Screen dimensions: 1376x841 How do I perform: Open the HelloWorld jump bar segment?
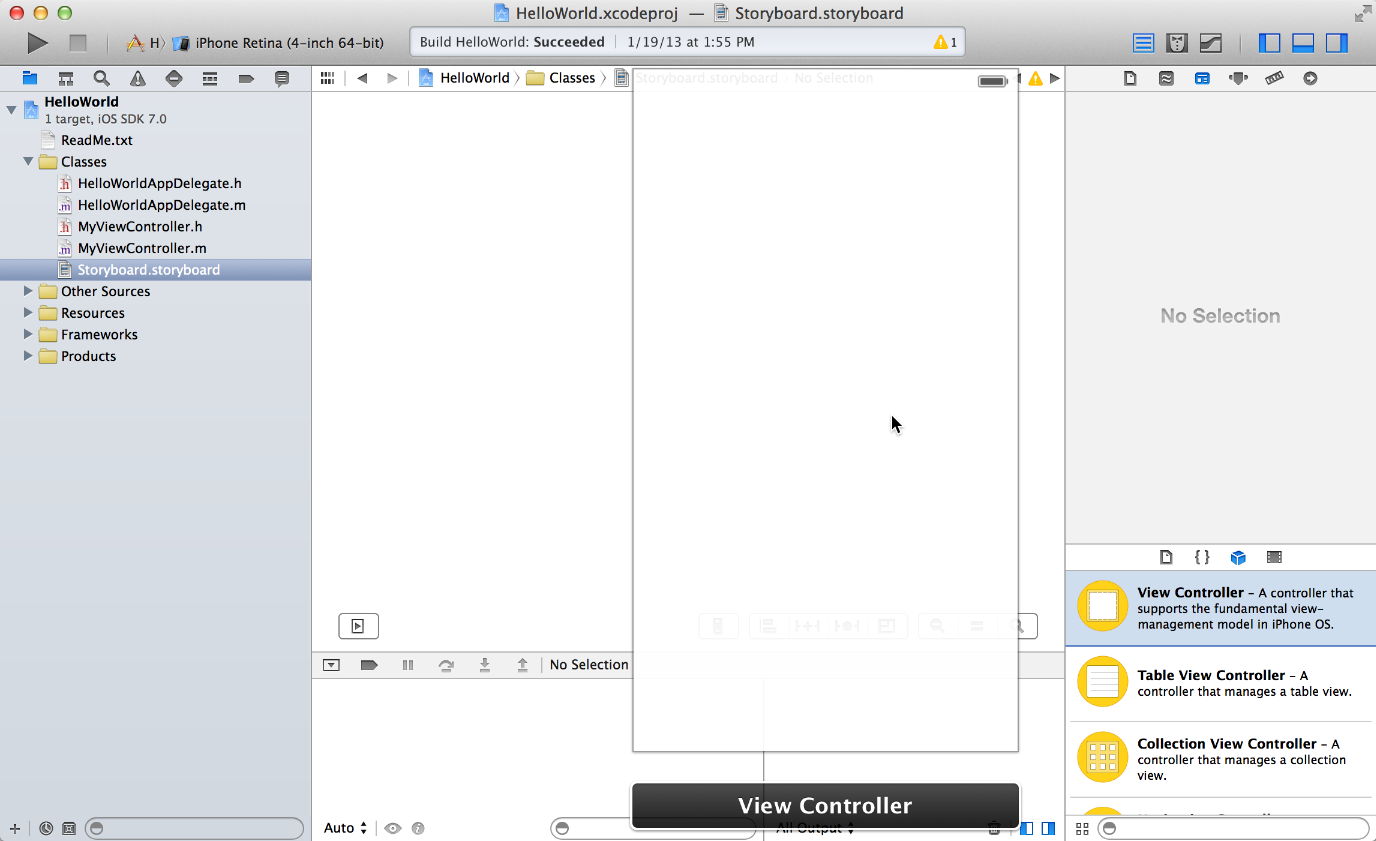click(x=464, y=78)
